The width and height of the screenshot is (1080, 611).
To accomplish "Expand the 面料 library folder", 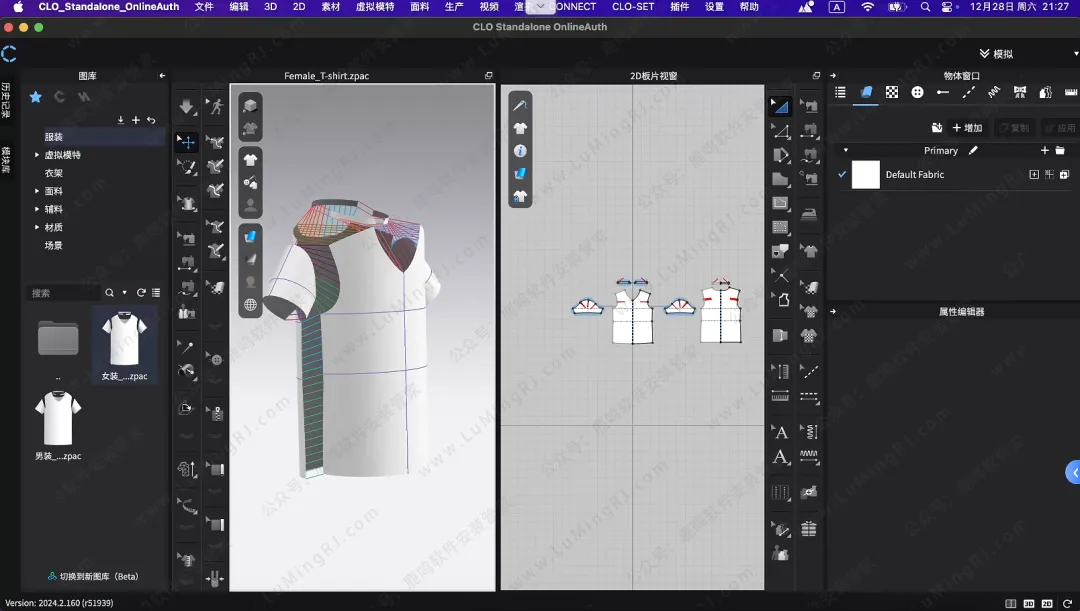I will point(37,191).
